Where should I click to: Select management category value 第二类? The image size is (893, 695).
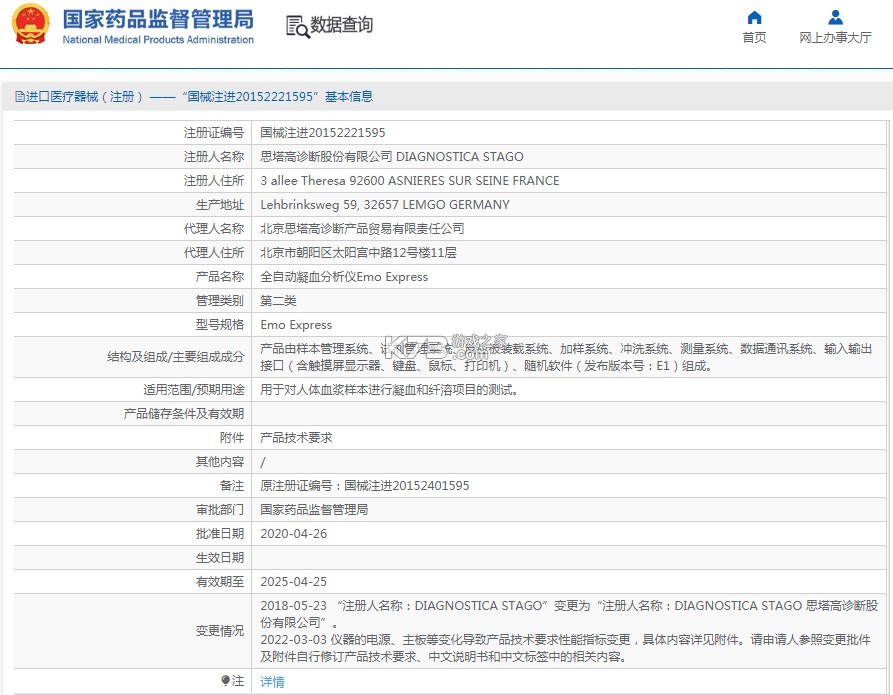click(x=278, y=301)
